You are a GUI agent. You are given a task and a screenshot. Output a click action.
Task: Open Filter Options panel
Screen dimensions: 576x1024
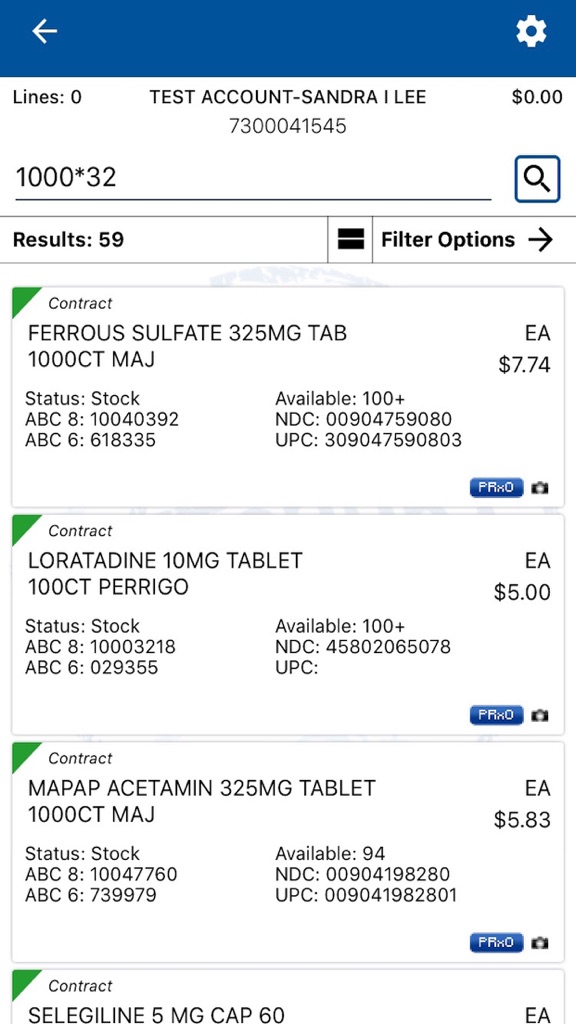pyautogui.click(x=468, y=240)
